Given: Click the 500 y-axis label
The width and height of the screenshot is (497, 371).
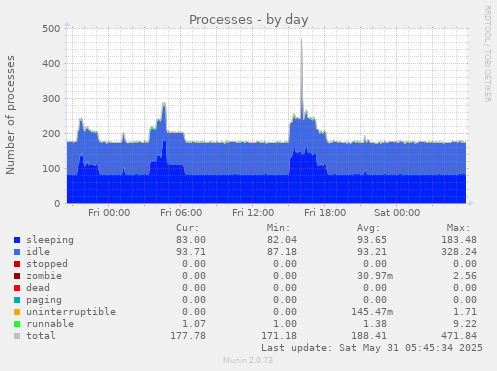Looking at the screenshot, I should coord(51,29).
